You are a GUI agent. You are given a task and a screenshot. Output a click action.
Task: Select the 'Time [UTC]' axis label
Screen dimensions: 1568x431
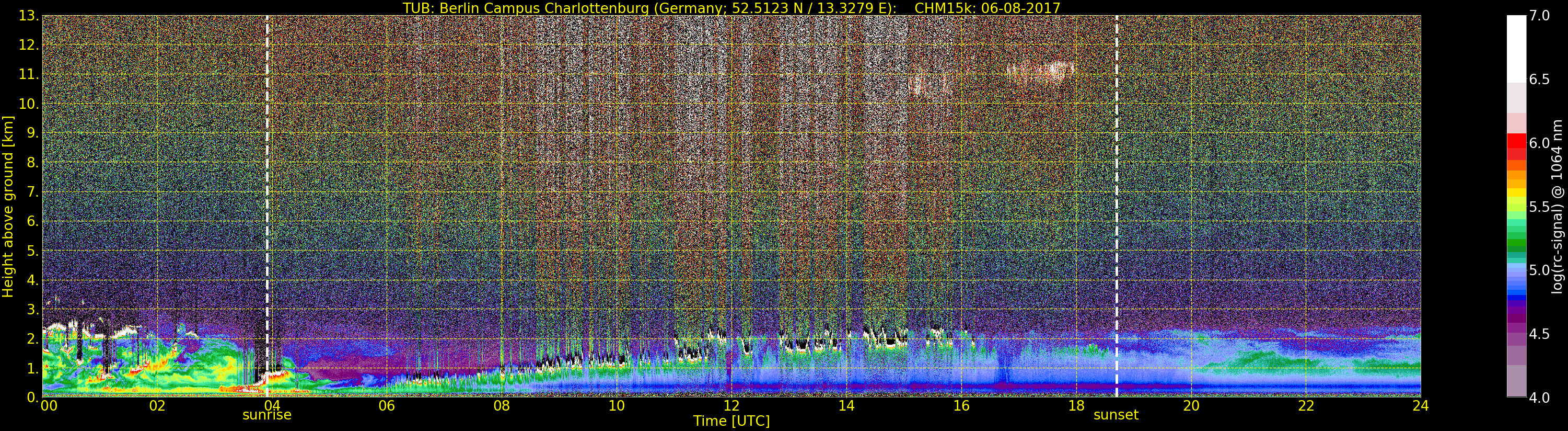[731, 421]
